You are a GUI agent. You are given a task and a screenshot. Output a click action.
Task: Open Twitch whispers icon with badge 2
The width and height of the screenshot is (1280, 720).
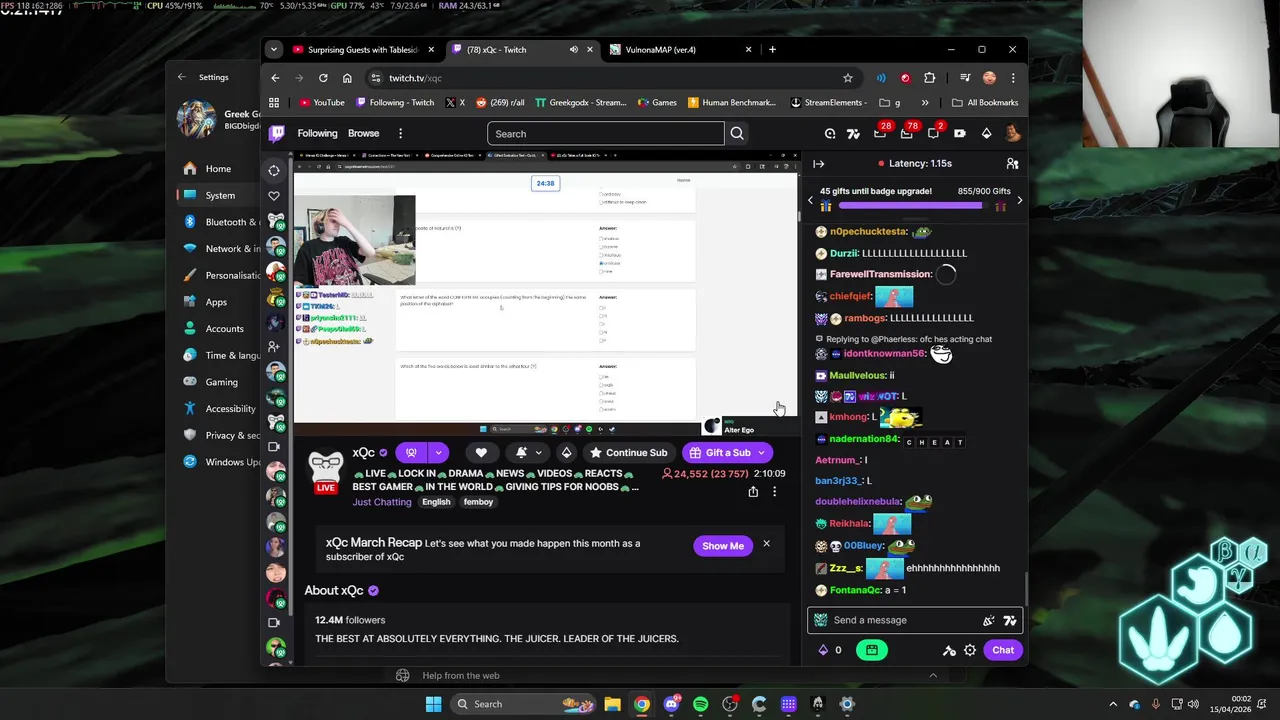pos(932,134)
